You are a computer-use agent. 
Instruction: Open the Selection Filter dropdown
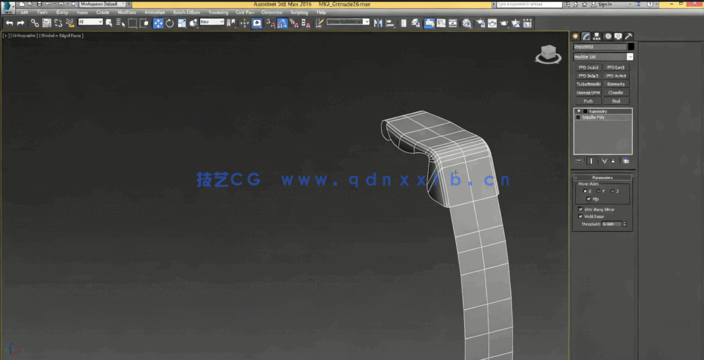click(x=90, y=22)
